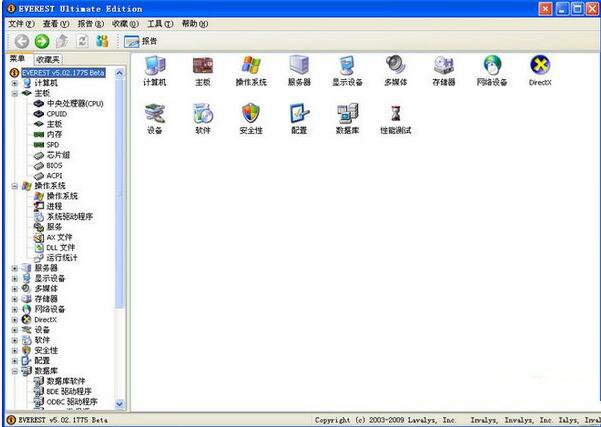
Task: Open the 帮助 menu
Action: [x=195, y=24]
